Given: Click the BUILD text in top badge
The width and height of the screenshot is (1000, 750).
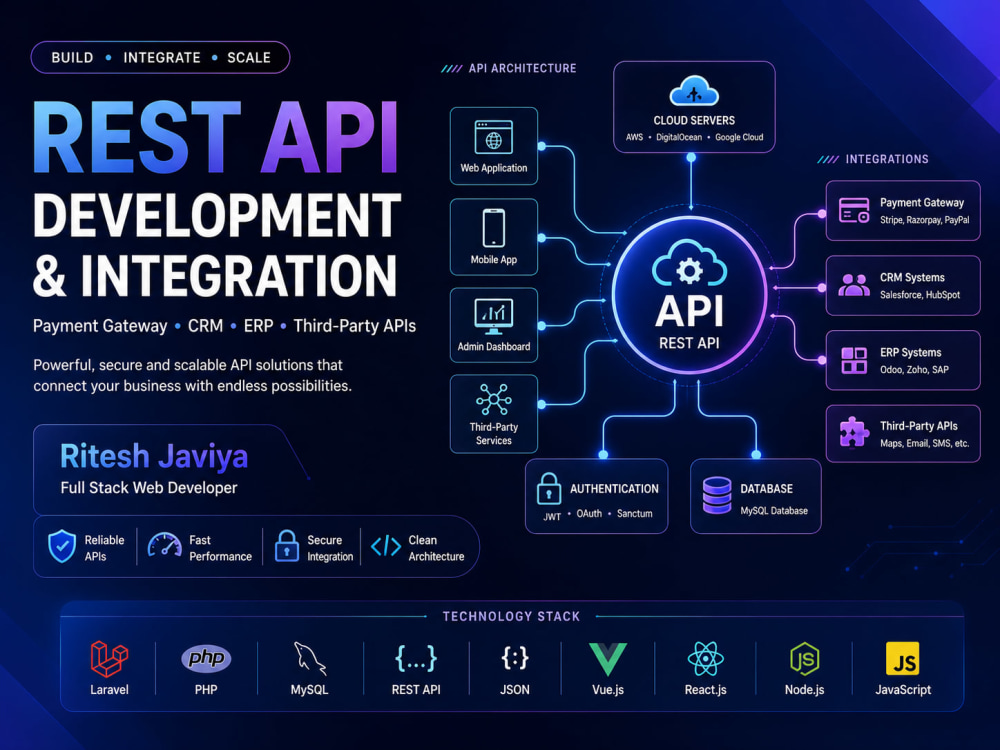Looking at the screenshot, I should [72, 57].
